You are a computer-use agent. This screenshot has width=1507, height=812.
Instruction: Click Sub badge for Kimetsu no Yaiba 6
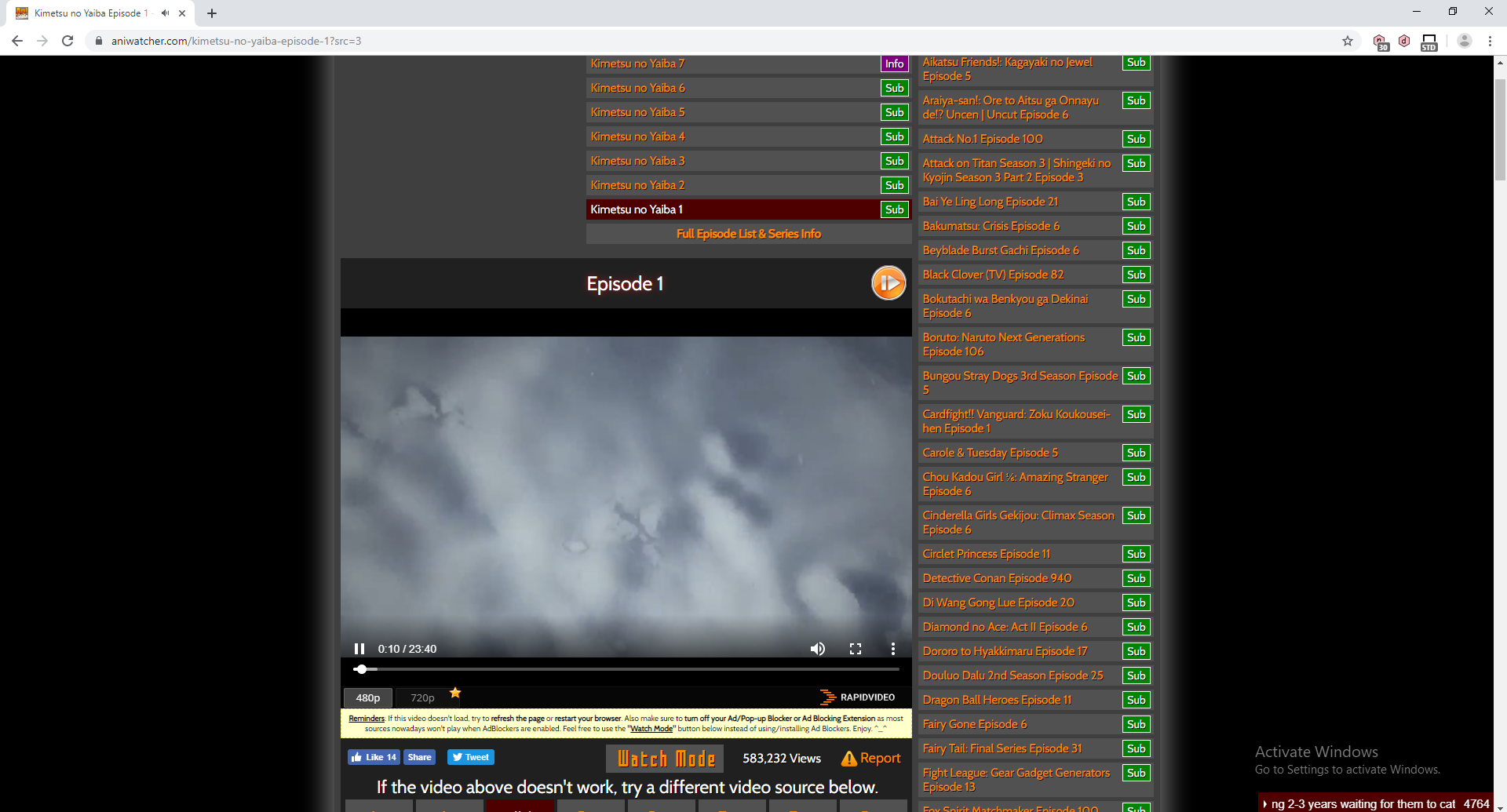(894, 88)
